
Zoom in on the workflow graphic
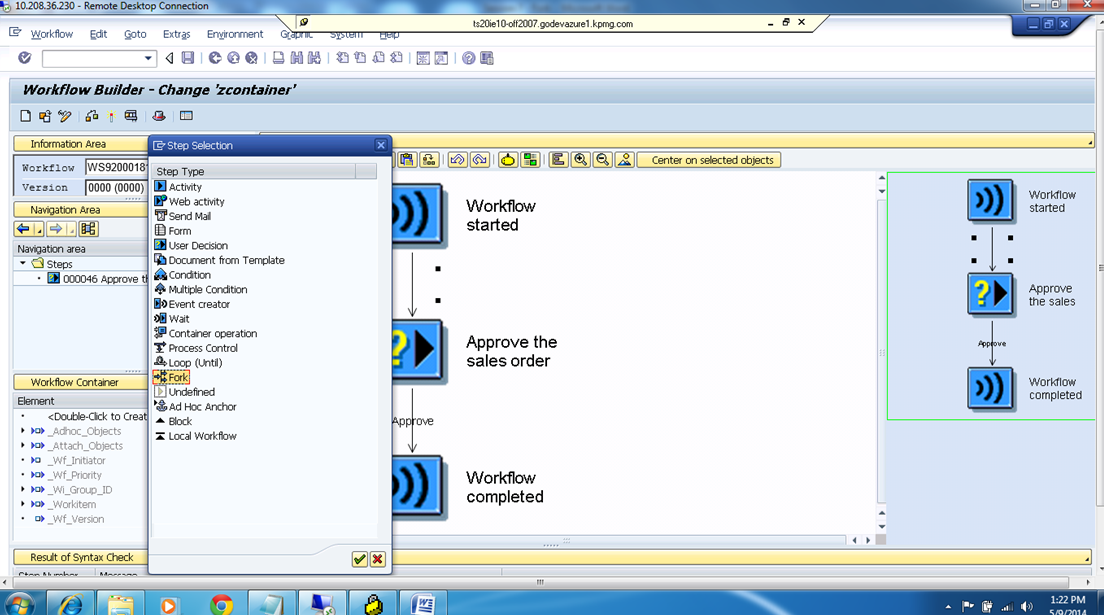point(580,160)
